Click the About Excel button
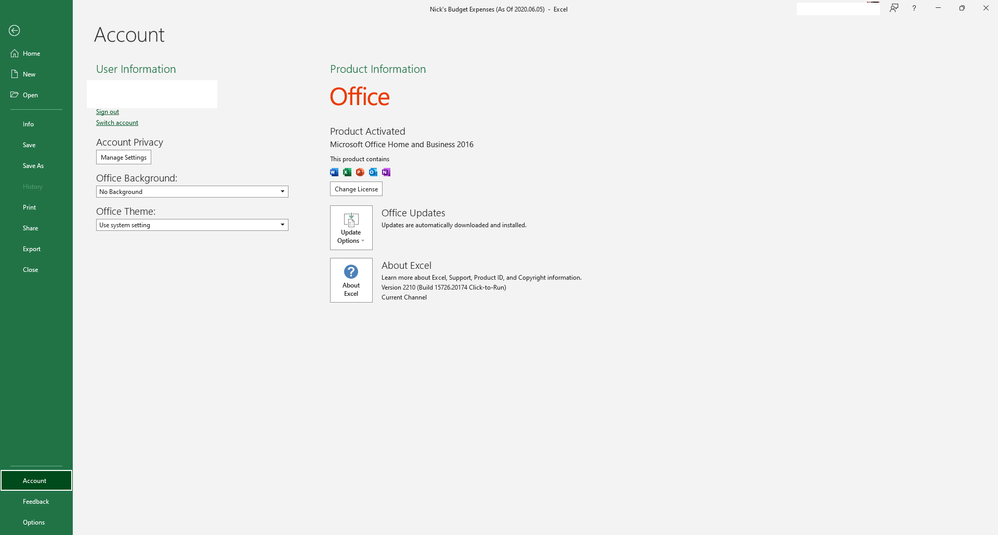Image resolution: width=998 pixels, height=535 pixels. (x=351, y=281)
